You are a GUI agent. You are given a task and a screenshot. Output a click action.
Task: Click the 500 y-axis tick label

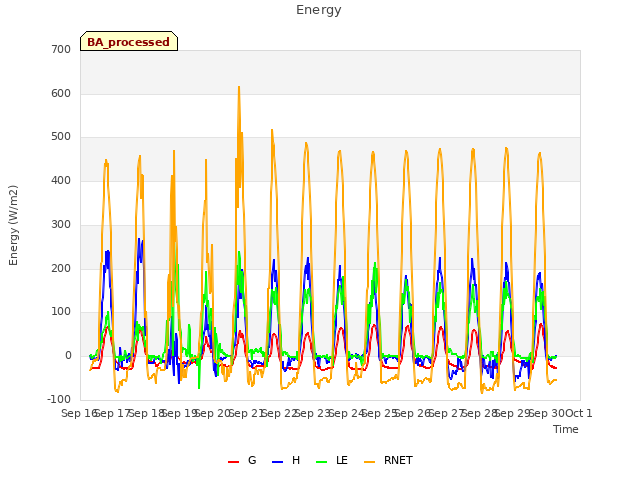click(x=61, y=137)
